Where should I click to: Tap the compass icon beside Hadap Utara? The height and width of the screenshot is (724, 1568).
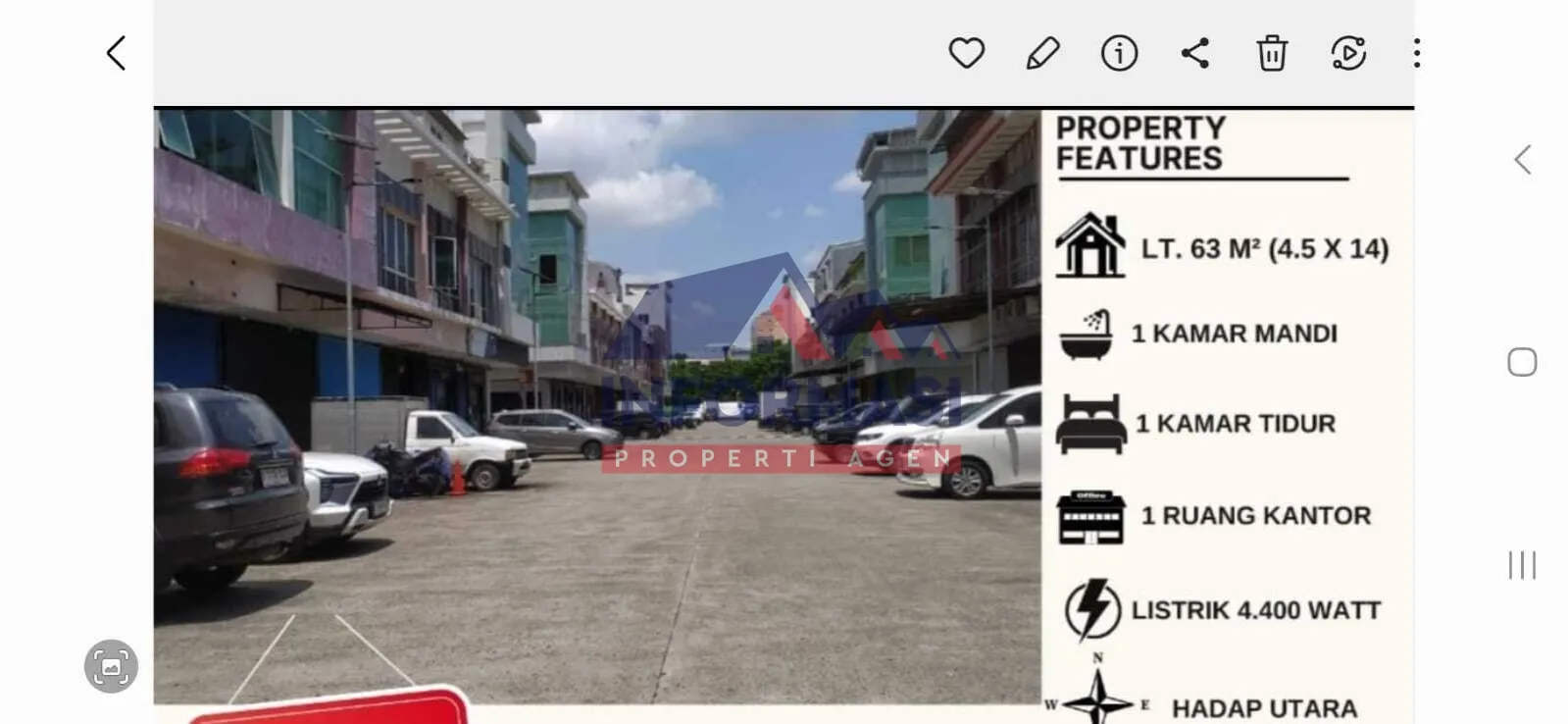tap(1097, 698)
